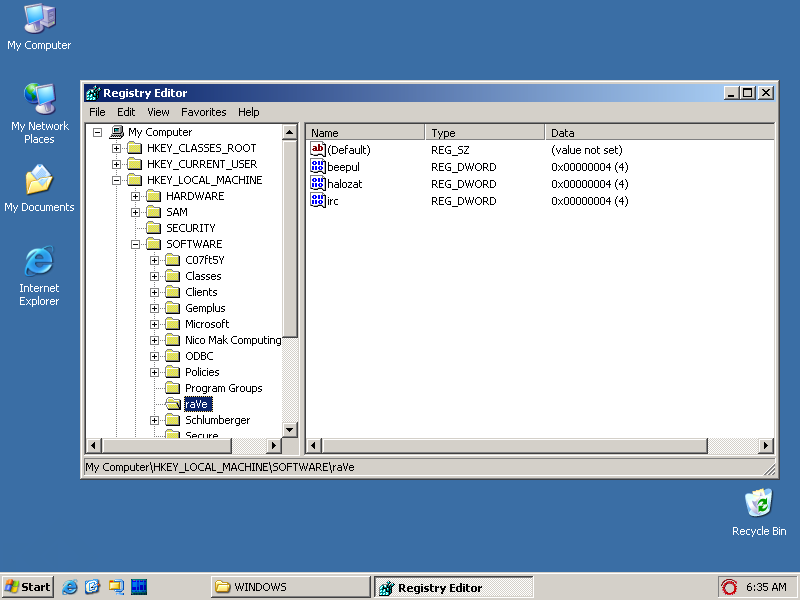Click the Gemplus key folder icon
The width and height of the screenshot is (800, 600).
pyautogui.click(x=173, y=308)
